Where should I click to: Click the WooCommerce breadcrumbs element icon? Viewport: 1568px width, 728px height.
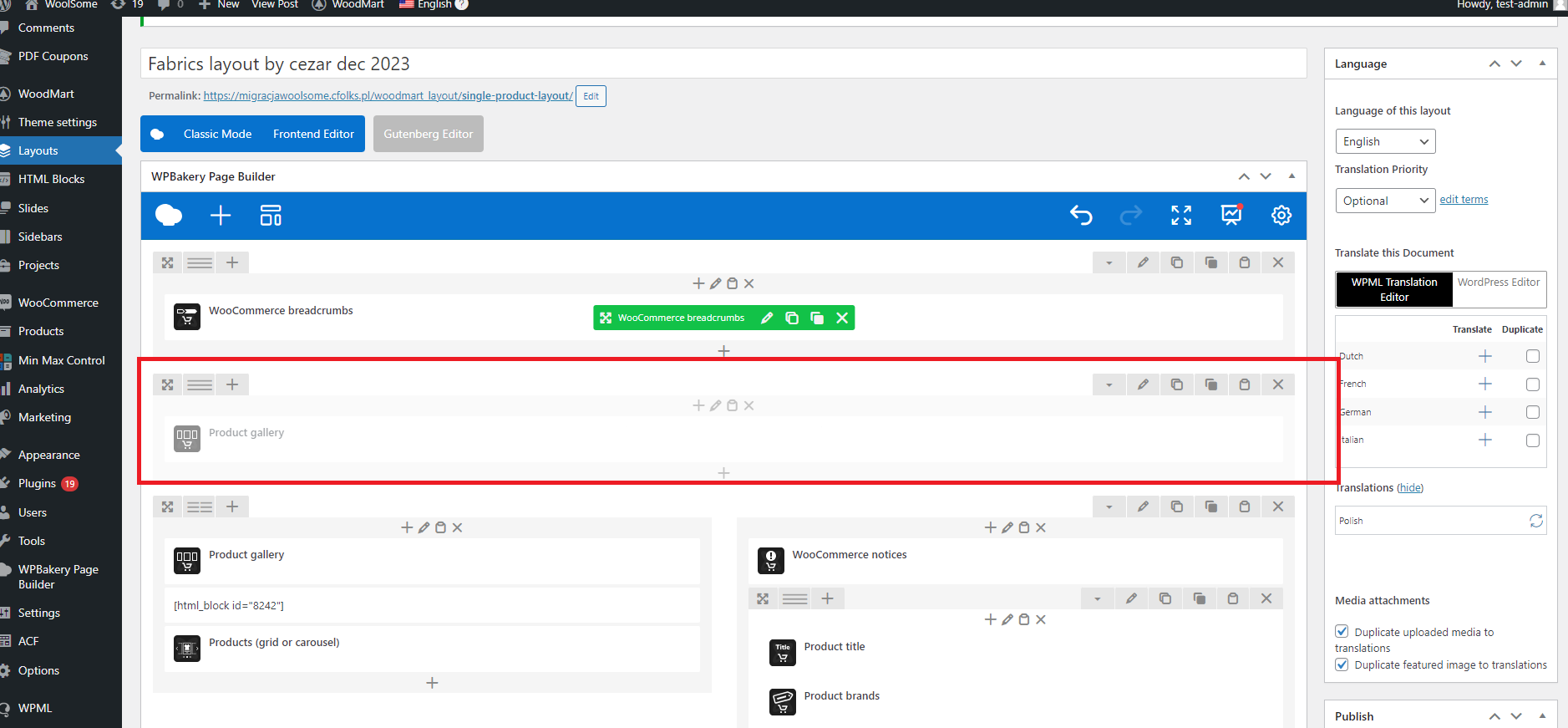tap(187, 317)
